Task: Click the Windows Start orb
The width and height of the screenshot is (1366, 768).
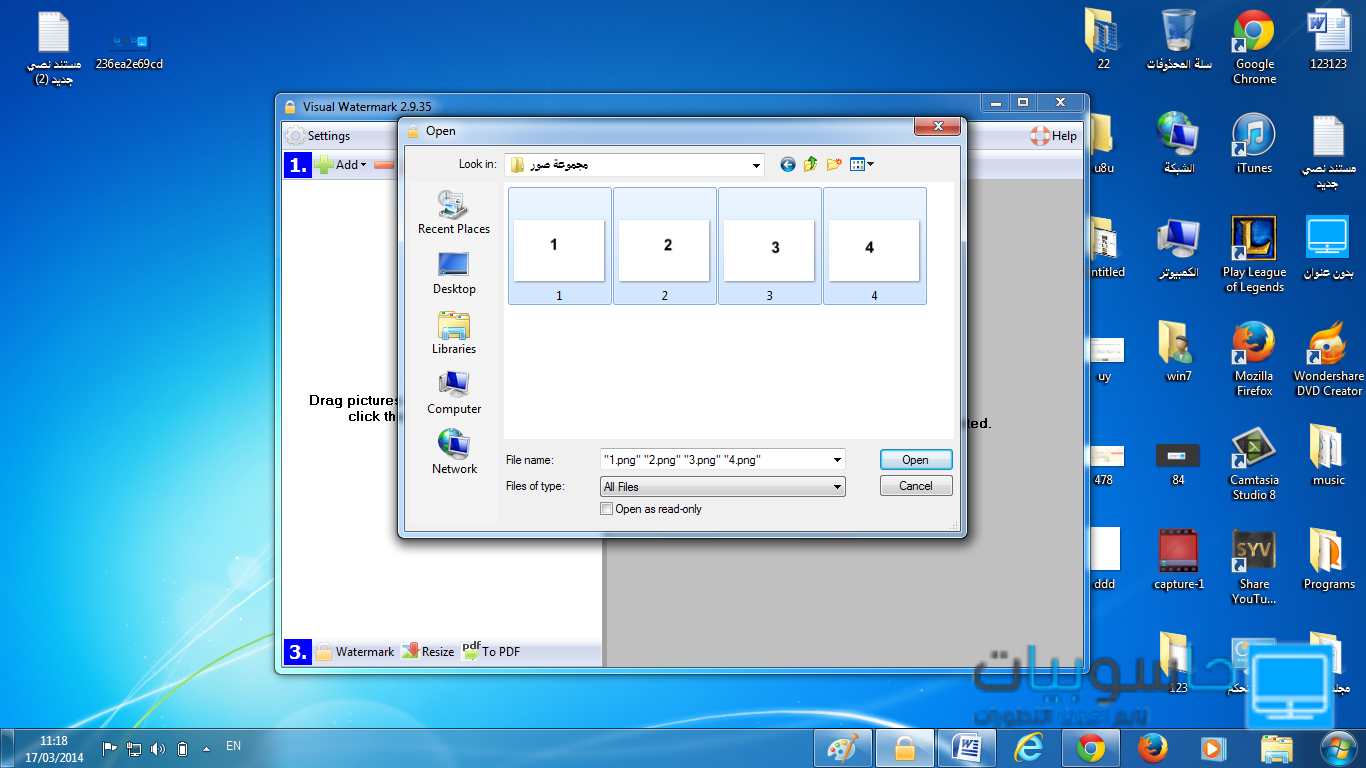Action: click(1337, 748)
